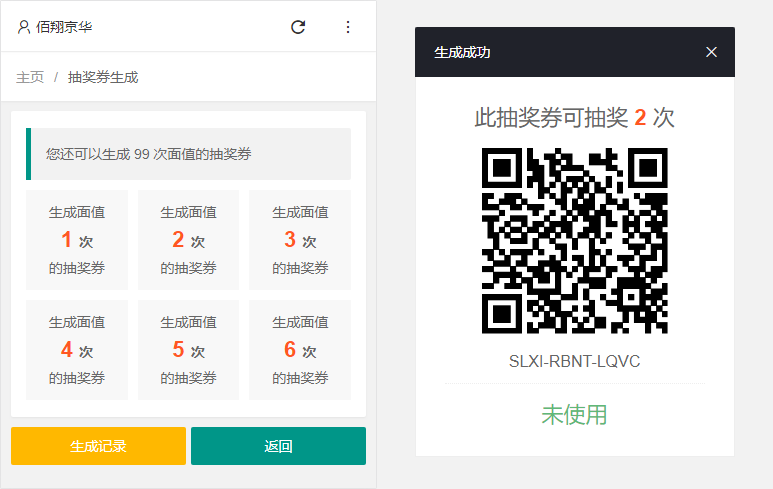773x489 pixels.
Task: Click the 未使用 status text
Action: (575, 415)
